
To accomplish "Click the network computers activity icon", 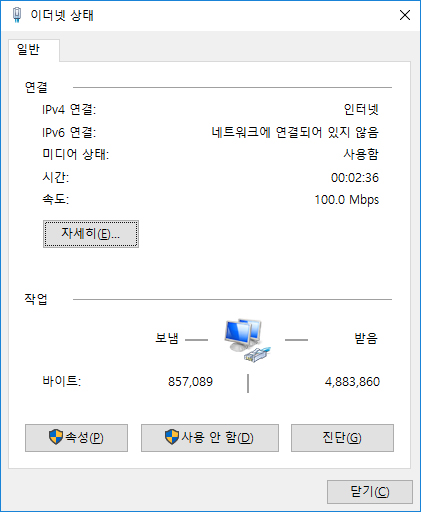I will click(247, 340).
